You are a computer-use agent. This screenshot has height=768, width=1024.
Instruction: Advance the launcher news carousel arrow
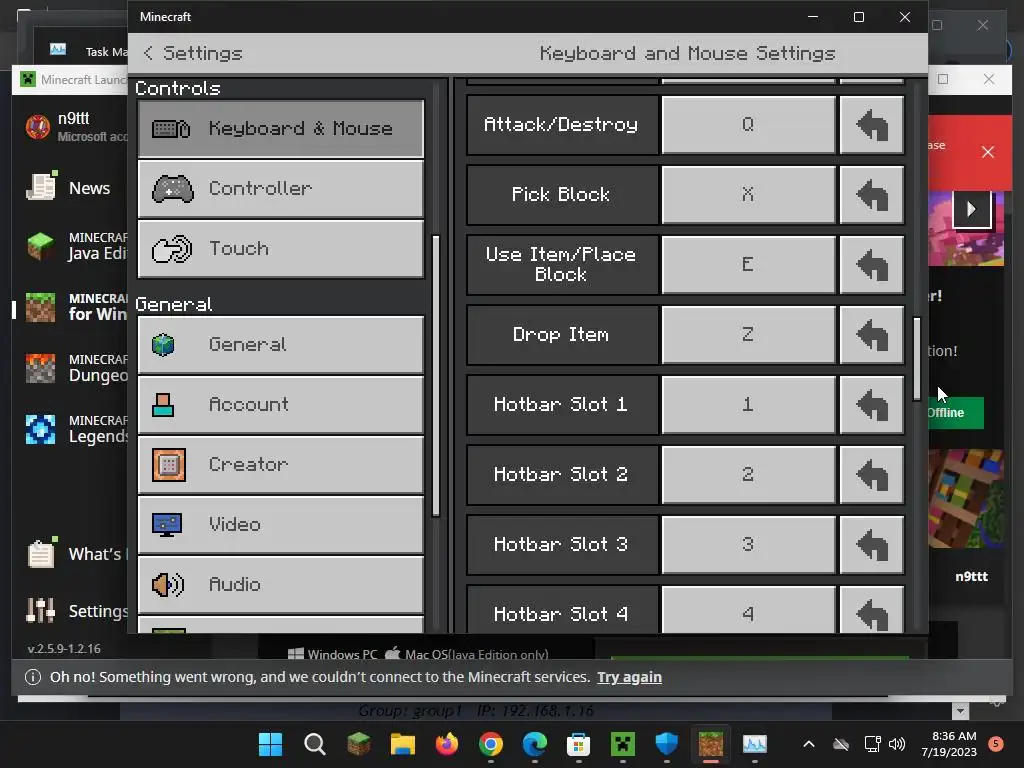point(972,209)
